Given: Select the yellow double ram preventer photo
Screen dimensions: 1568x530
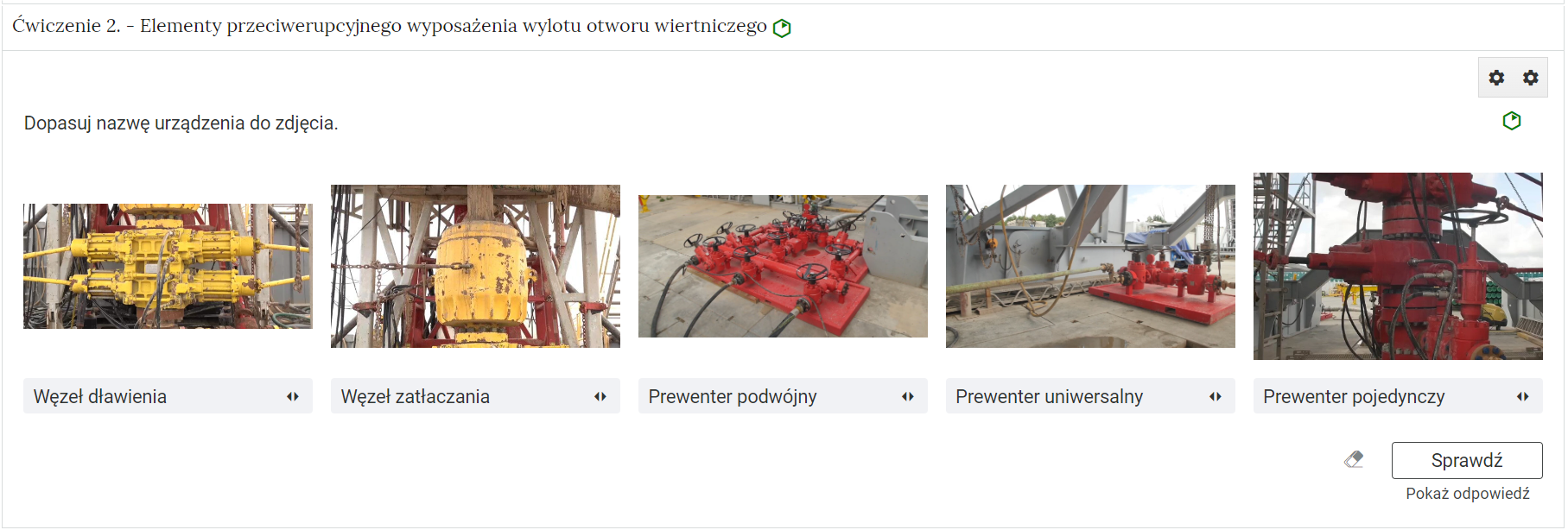Looking at the screenshot, I should click(x=168, y=266).
